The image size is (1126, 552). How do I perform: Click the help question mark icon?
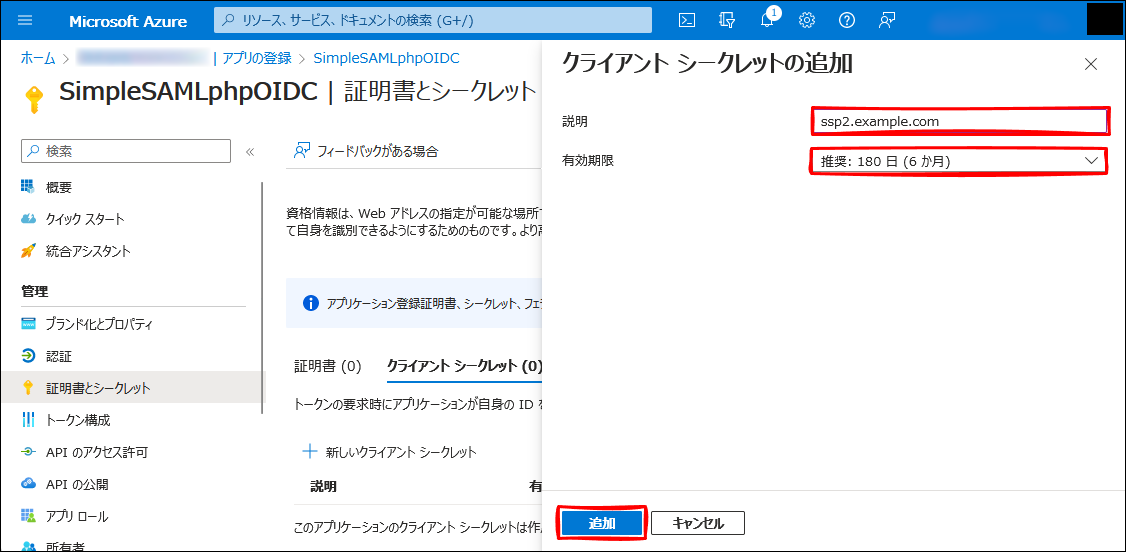(x=847, y=20)
